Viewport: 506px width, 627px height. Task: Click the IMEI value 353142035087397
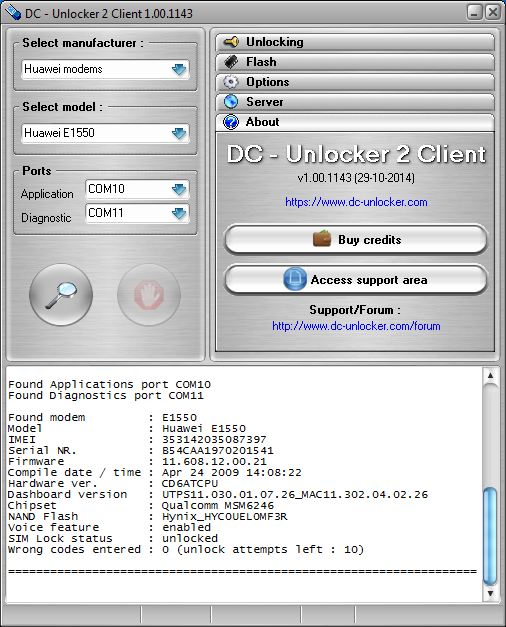214,439
